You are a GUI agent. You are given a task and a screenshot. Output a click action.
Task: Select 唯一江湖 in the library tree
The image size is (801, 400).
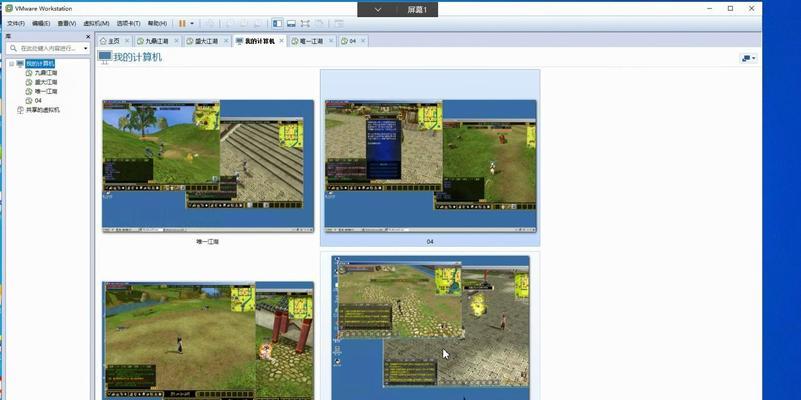45,91
